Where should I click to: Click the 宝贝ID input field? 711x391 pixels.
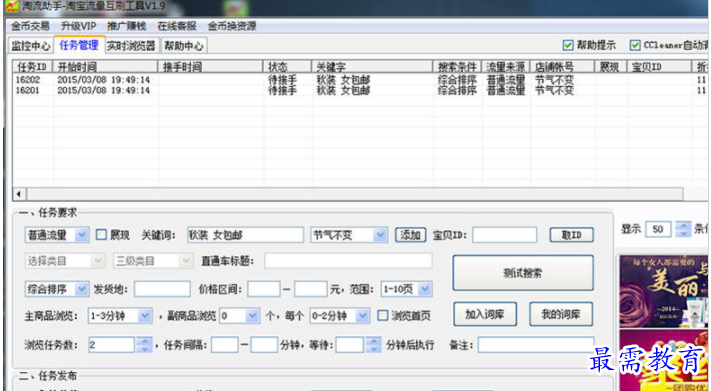505,235
